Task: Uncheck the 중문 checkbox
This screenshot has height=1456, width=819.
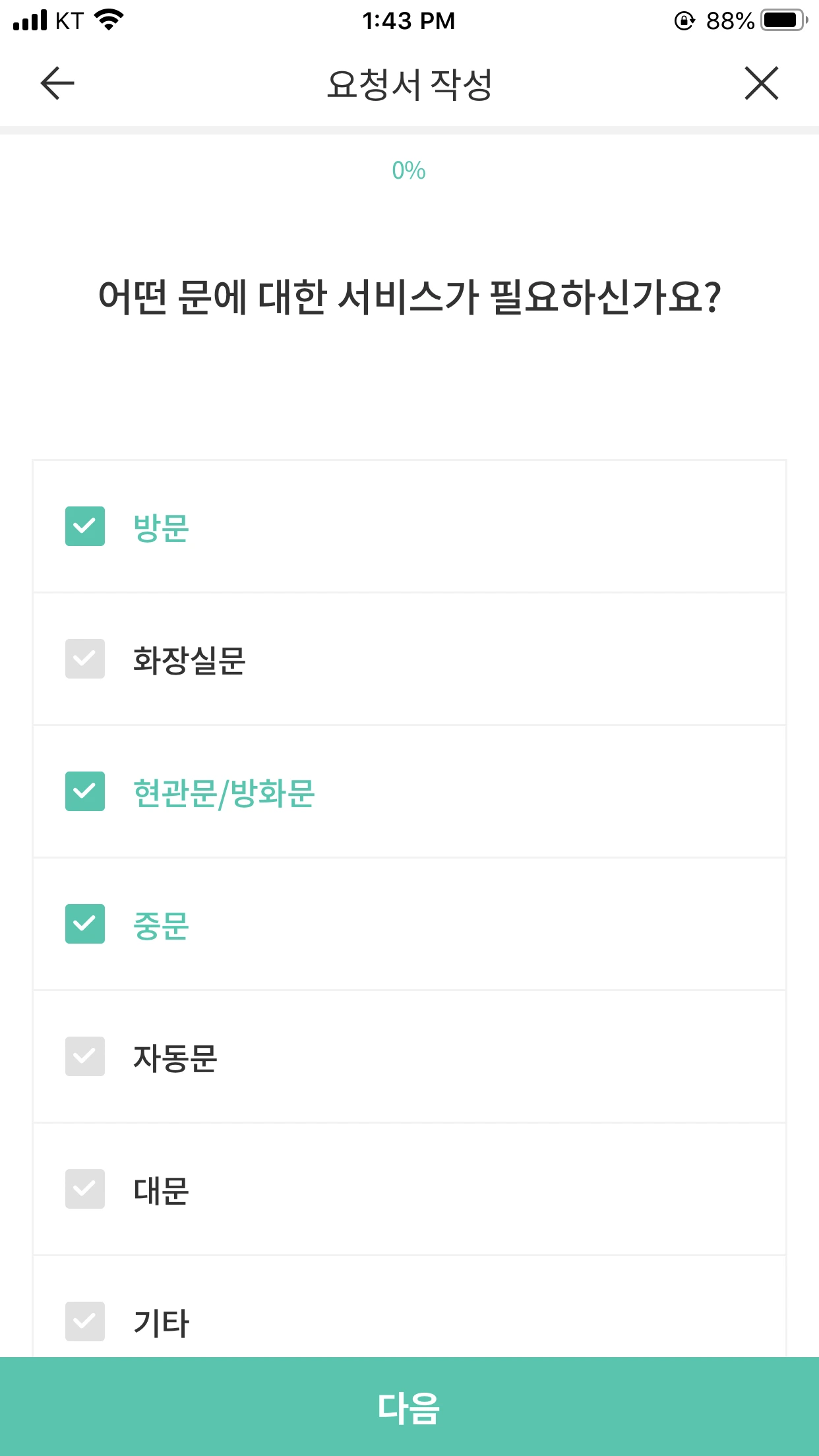Action: click(x=85, y=924)
